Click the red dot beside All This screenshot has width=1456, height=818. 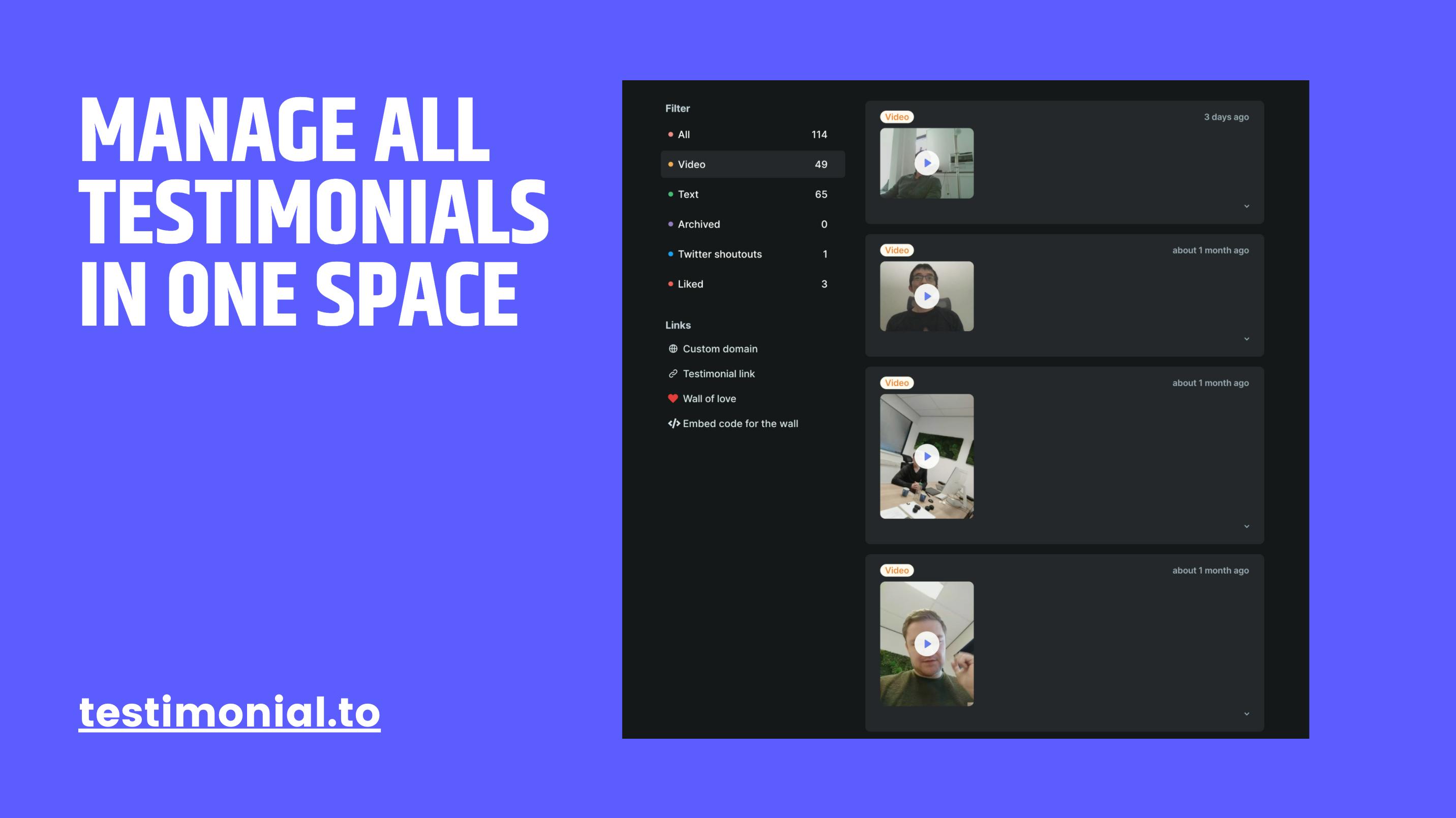click(671, 135)
